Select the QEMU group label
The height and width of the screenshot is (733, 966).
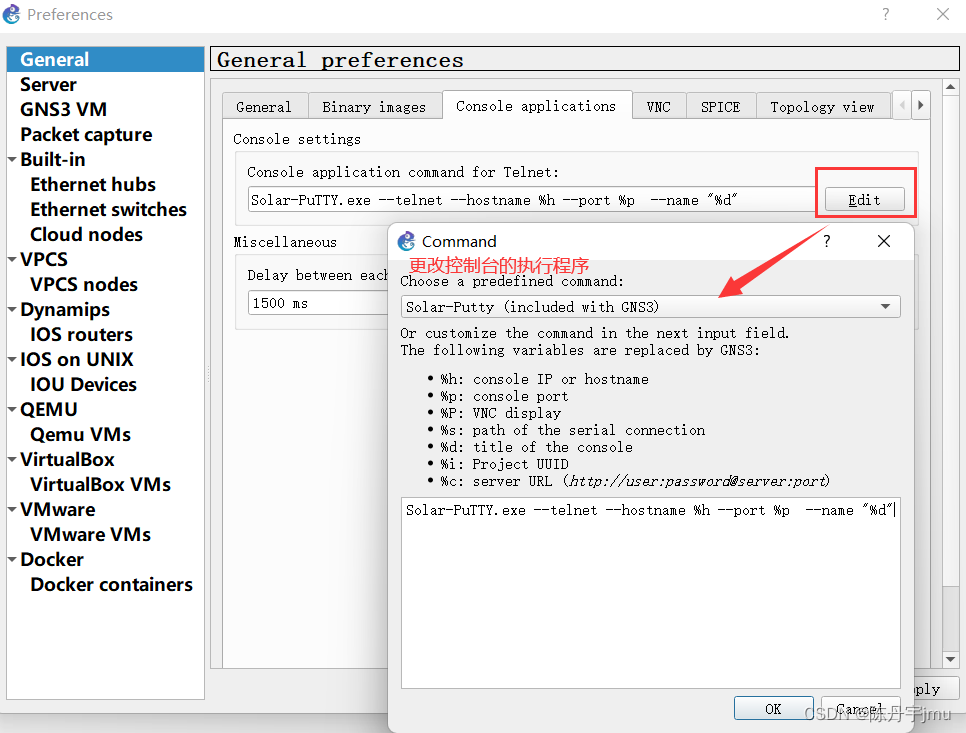tap(49, 409)
